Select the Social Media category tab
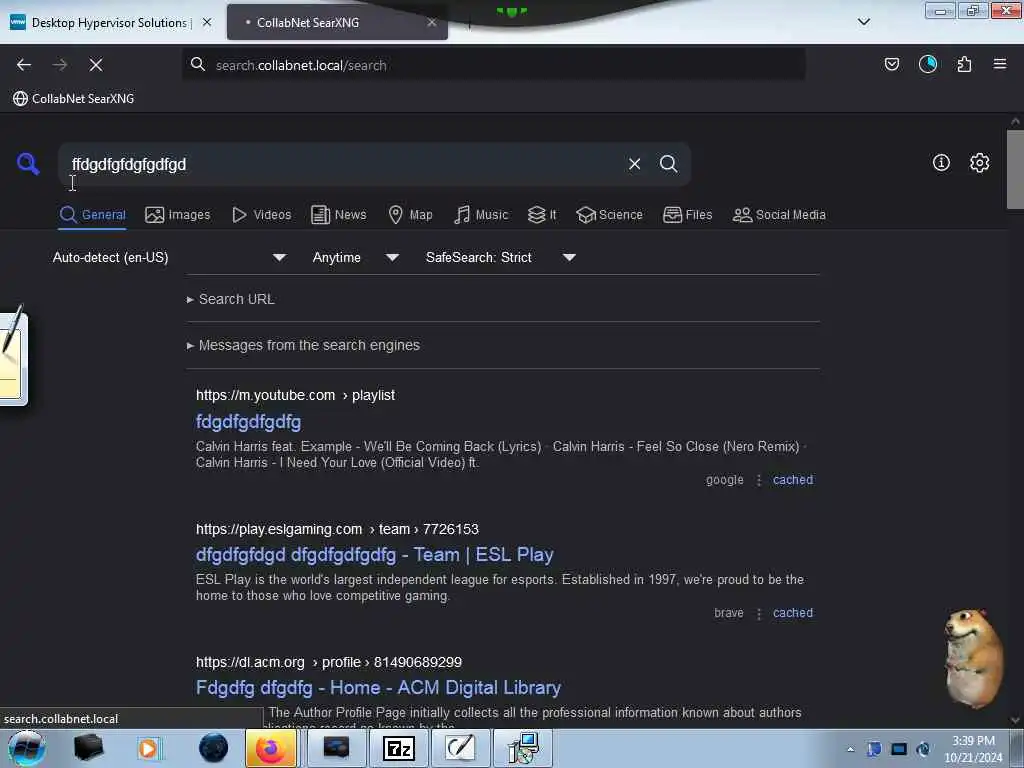1024x768 pixels. point(779,215)
